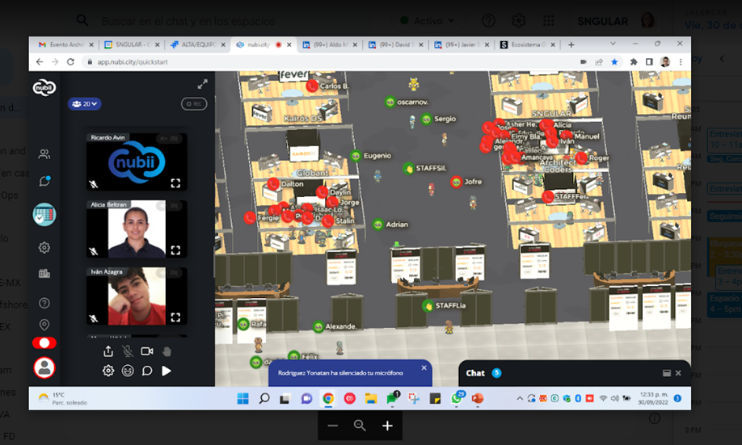The width and height of the screenshot is (742, 445).
Task: Open the chat bubble icon in nubii sidebar
Action: (44, 181)
